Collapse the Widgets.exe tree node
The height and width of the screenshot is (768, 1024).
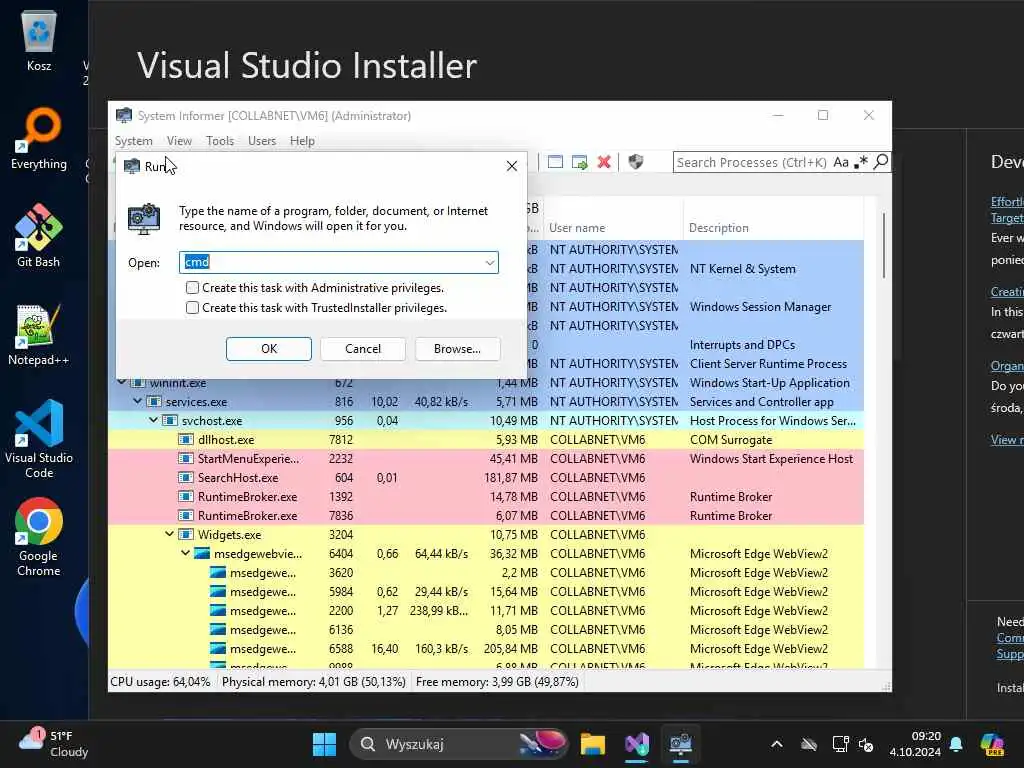pos(170,534)
